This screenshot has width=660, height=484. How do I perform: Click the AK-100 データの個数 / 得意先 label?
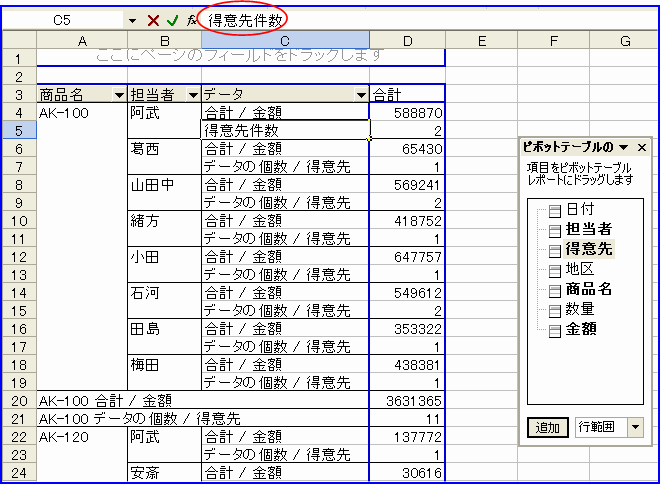coord(139,419)
